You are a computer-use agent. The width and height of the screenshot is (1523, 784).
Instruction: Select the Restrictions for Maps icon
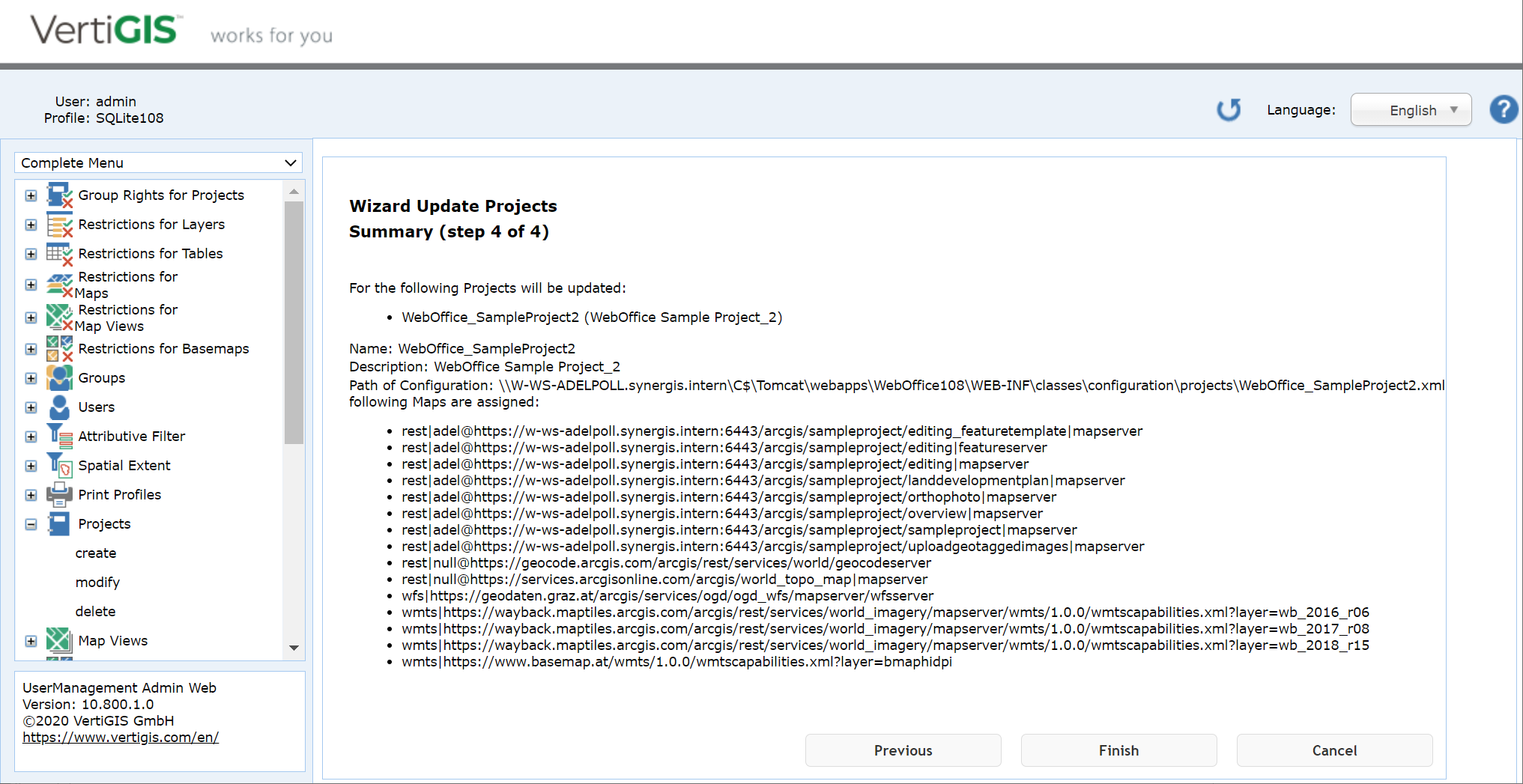(59, 284)
